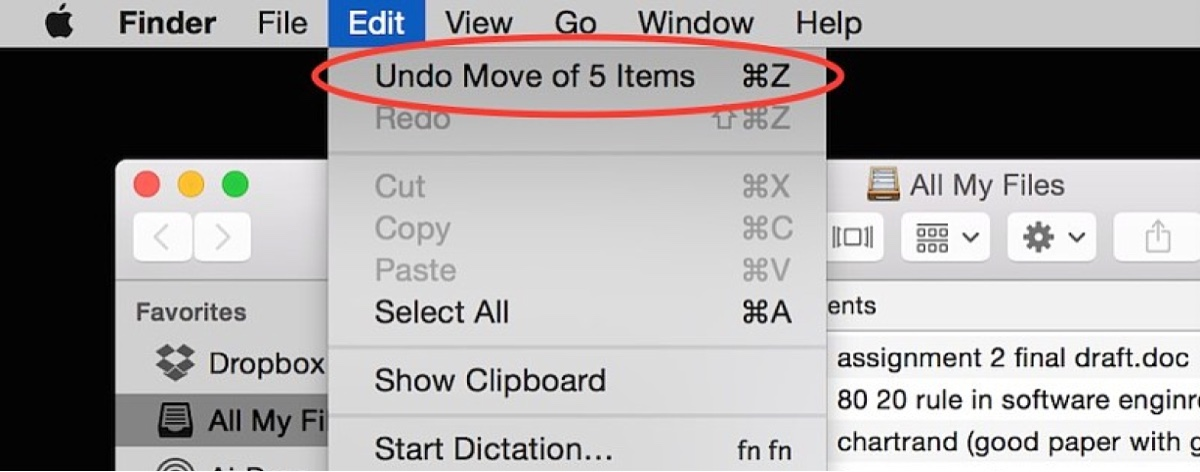The width and height of the screenshot is (1200, 472).
Task: Open the View menu
Action: click(x=479, y=22)
